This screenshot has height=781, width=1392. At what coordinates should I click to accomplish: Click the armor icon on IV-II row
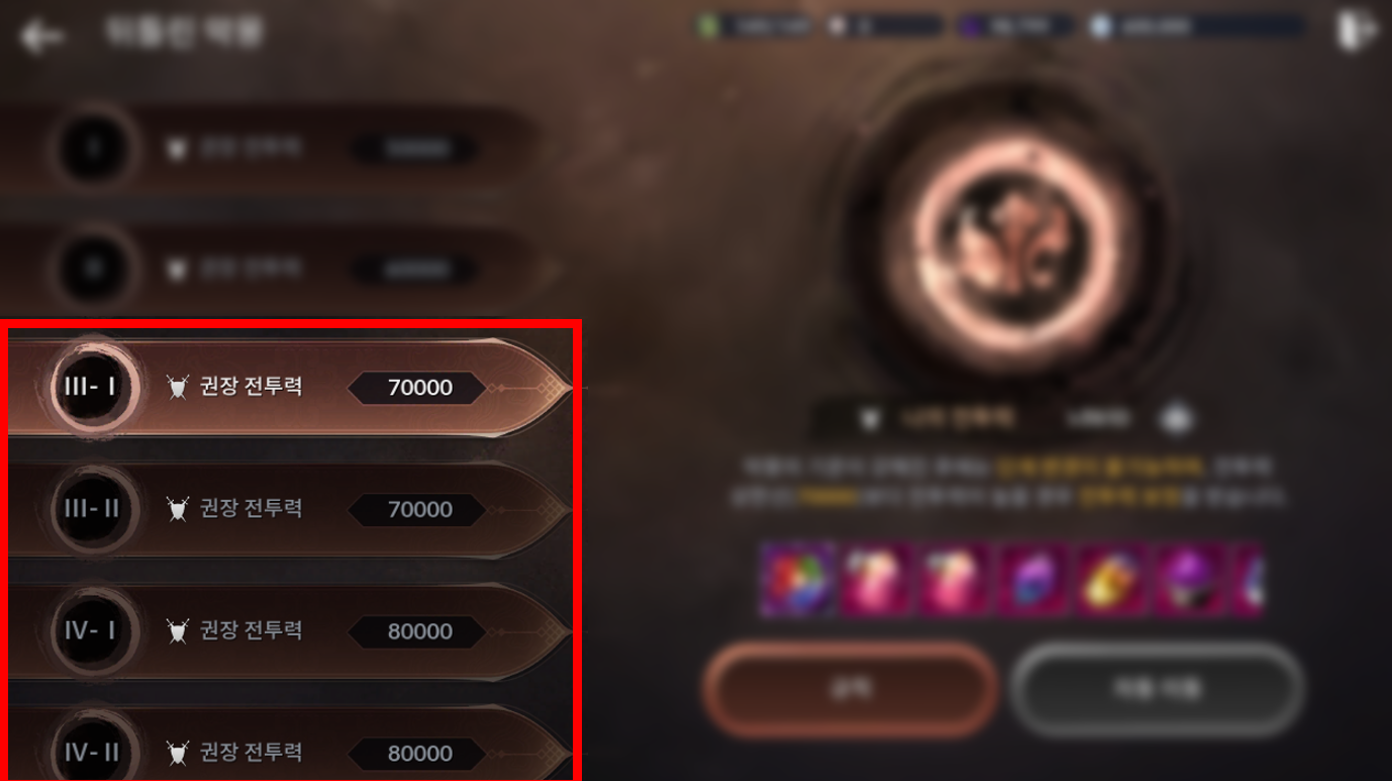coord(178,753)
